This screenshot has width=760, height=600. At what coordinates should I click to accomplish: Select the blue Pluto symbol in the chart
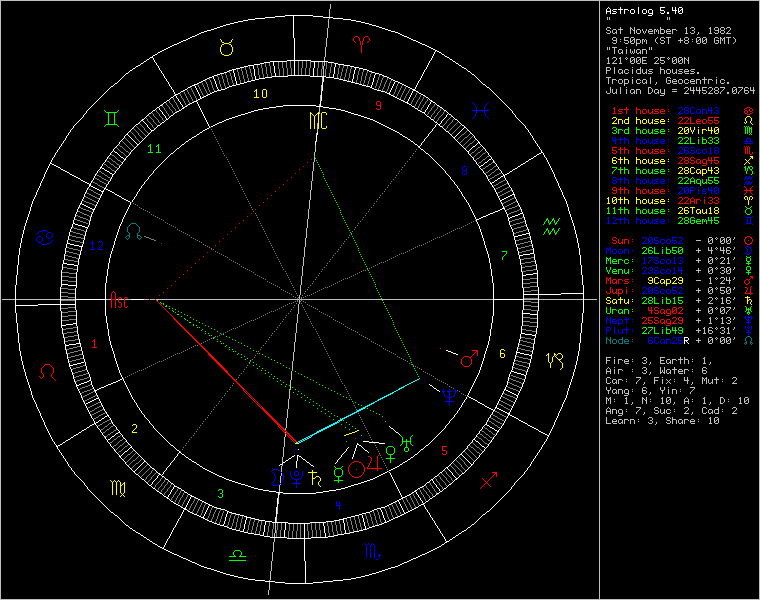296,478
